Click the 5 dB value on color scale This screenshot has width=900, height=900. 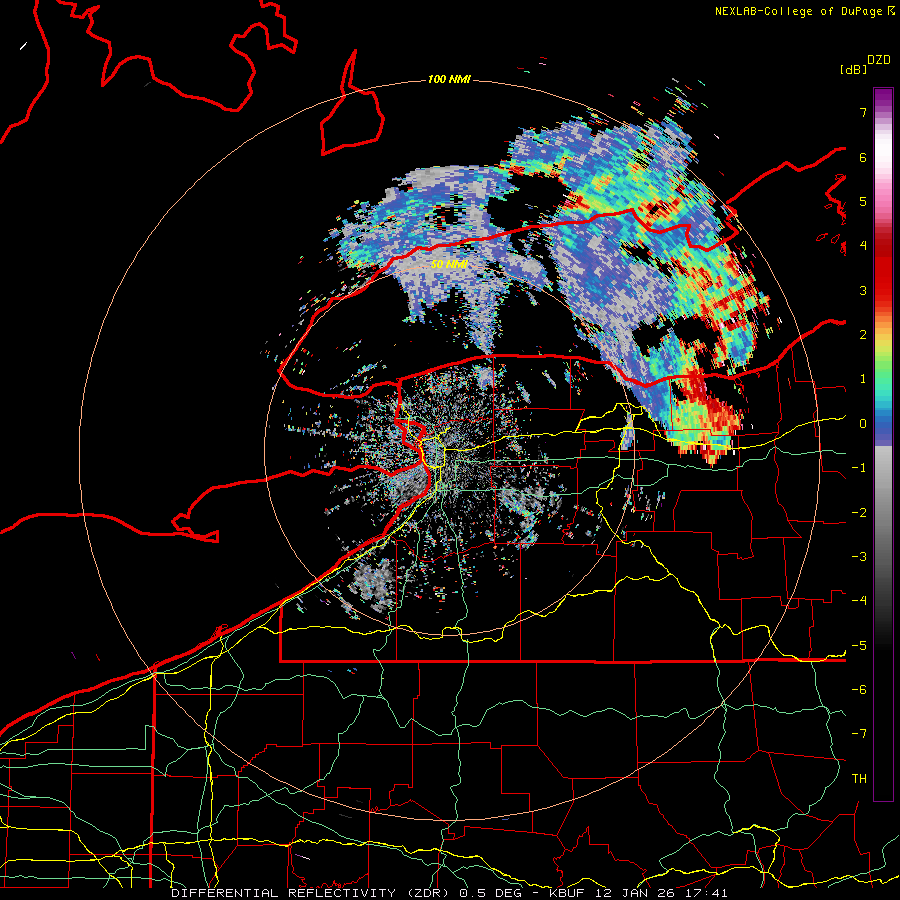tap(863, 201)
